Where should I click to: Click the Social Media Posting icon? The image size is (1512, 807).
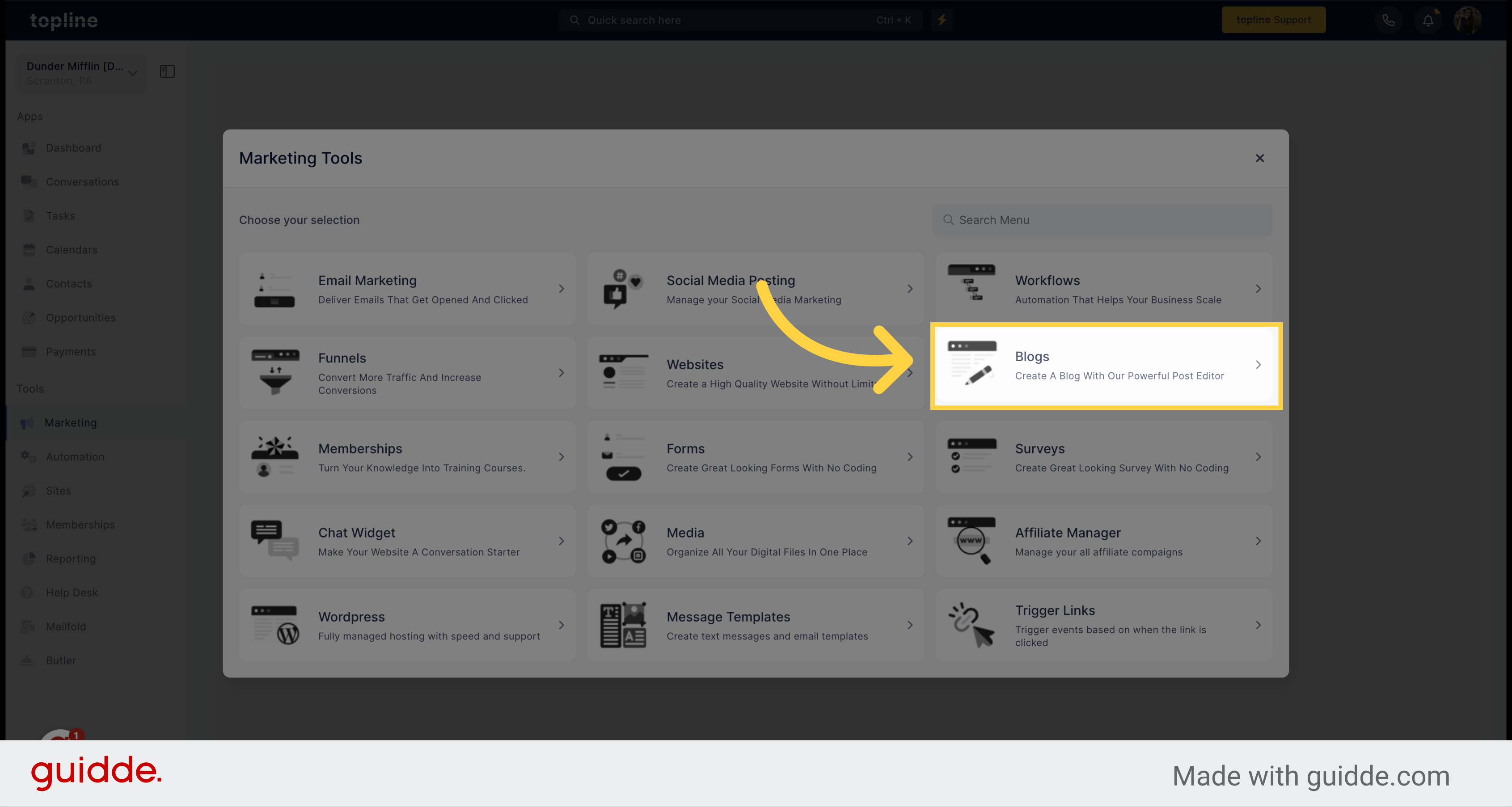[x=624, y=289]
